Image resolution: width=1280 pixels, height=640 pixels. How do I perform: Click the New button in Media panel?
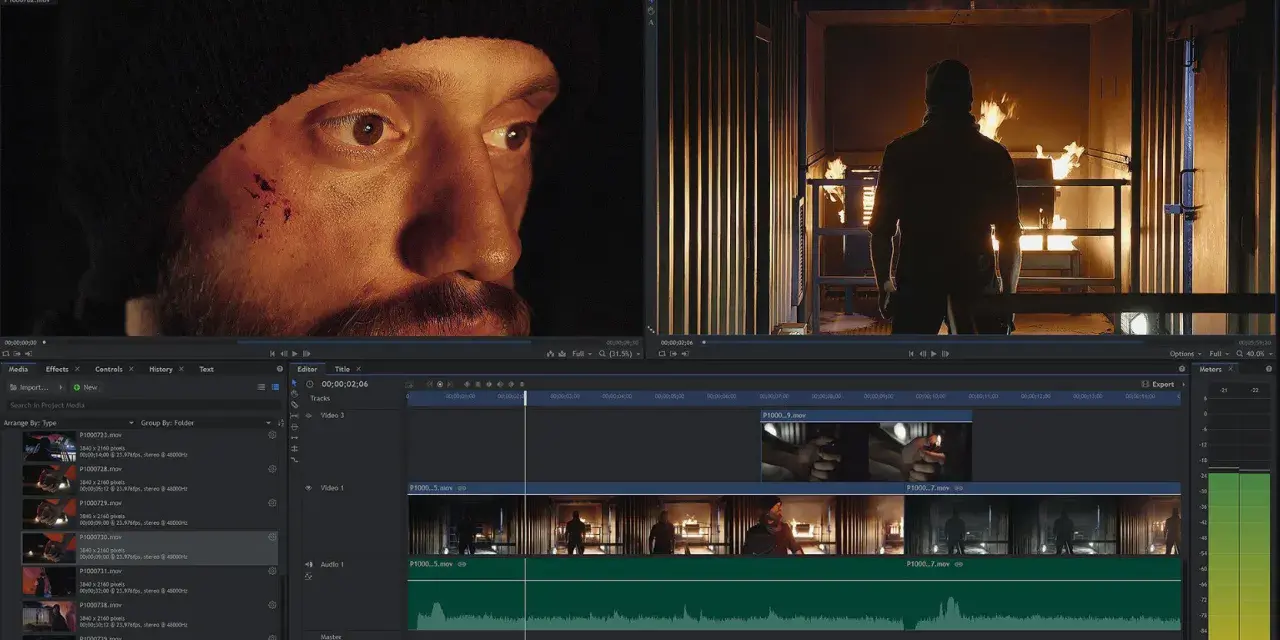(85, 387)
